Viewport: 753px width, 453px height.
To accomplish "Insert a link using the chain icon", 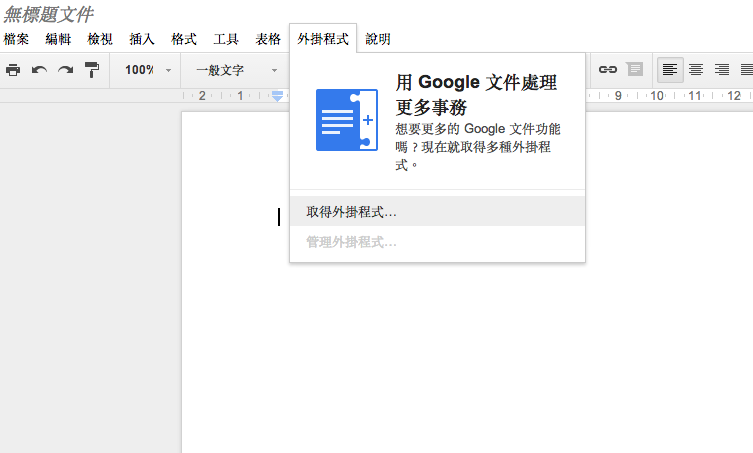I will click(607, 70).
